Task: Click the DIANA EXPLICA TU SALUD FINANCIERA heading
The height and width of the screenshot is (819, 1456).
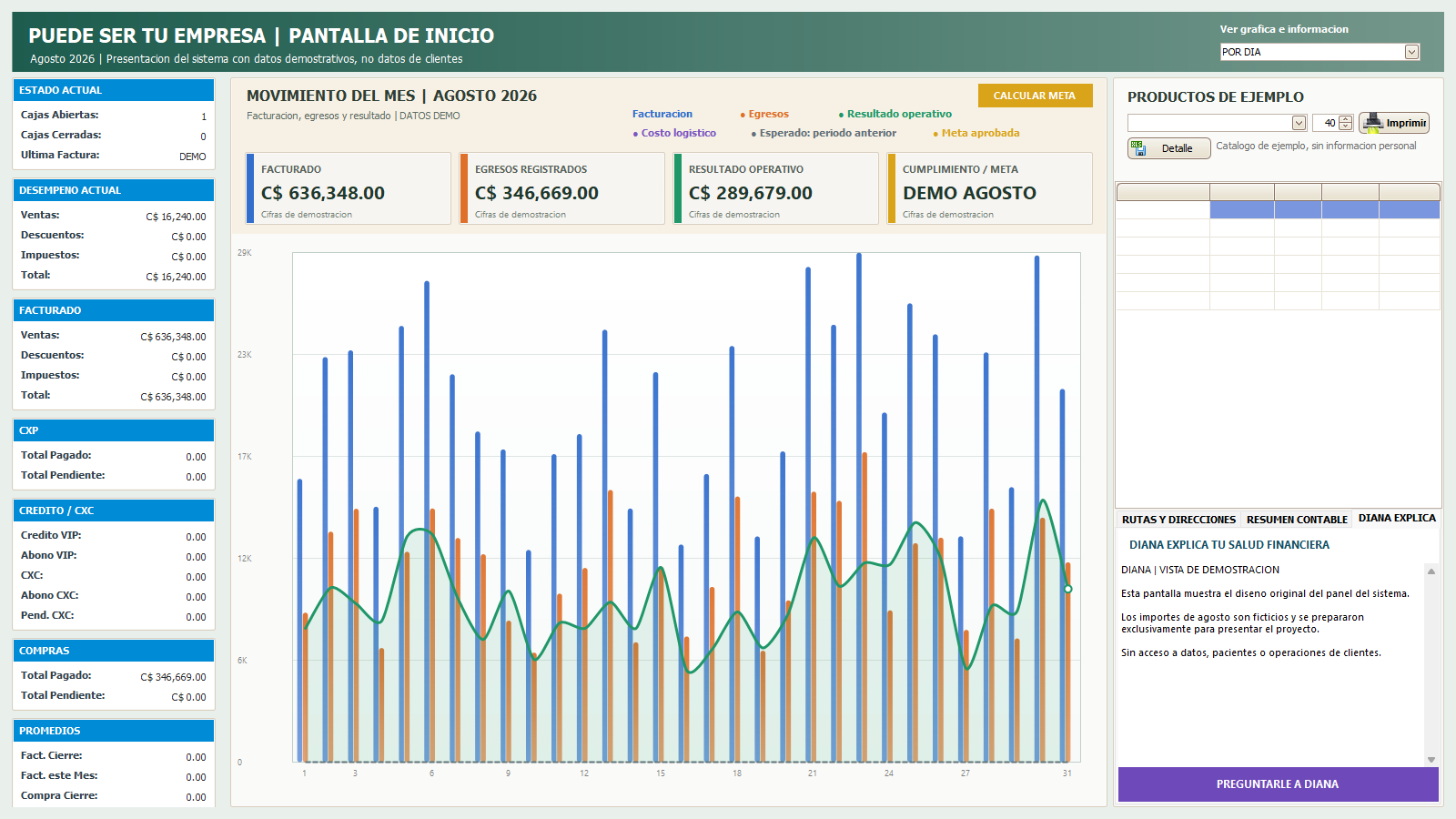Action: 1229,545
